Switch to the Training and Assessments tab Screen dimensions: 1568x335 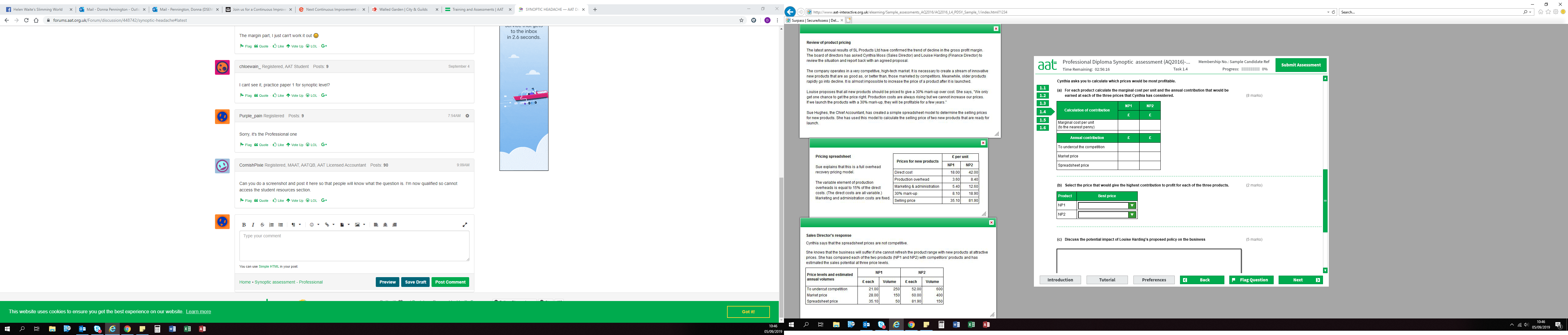pos(477,10)
